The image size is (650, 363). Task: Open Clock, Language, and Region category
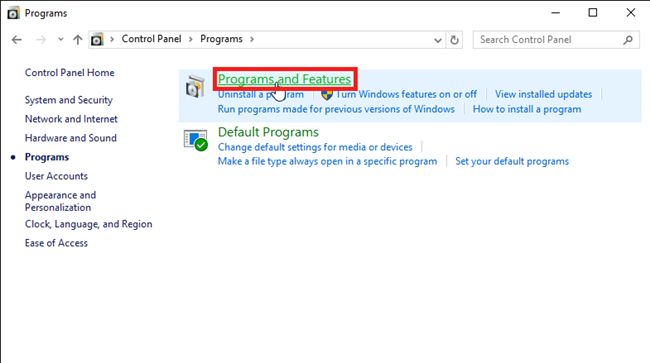click(89, 224)
